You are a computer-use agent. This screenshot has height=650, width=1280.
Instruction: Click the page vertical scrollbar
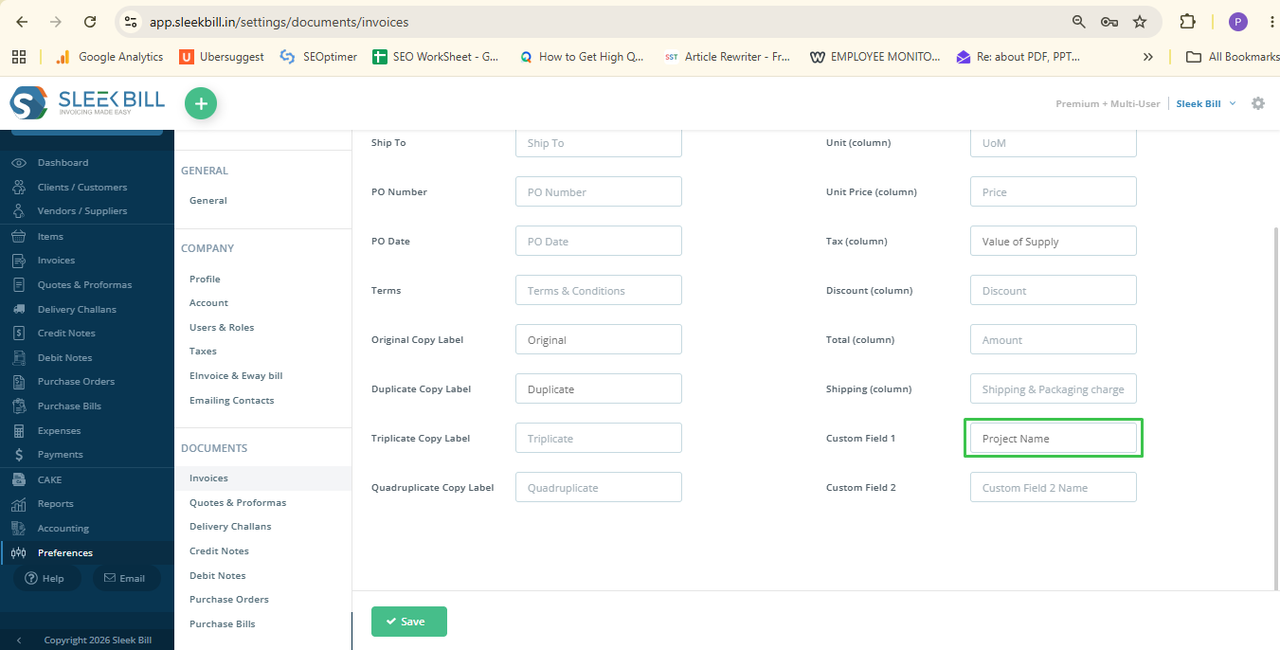point(1274,407)
